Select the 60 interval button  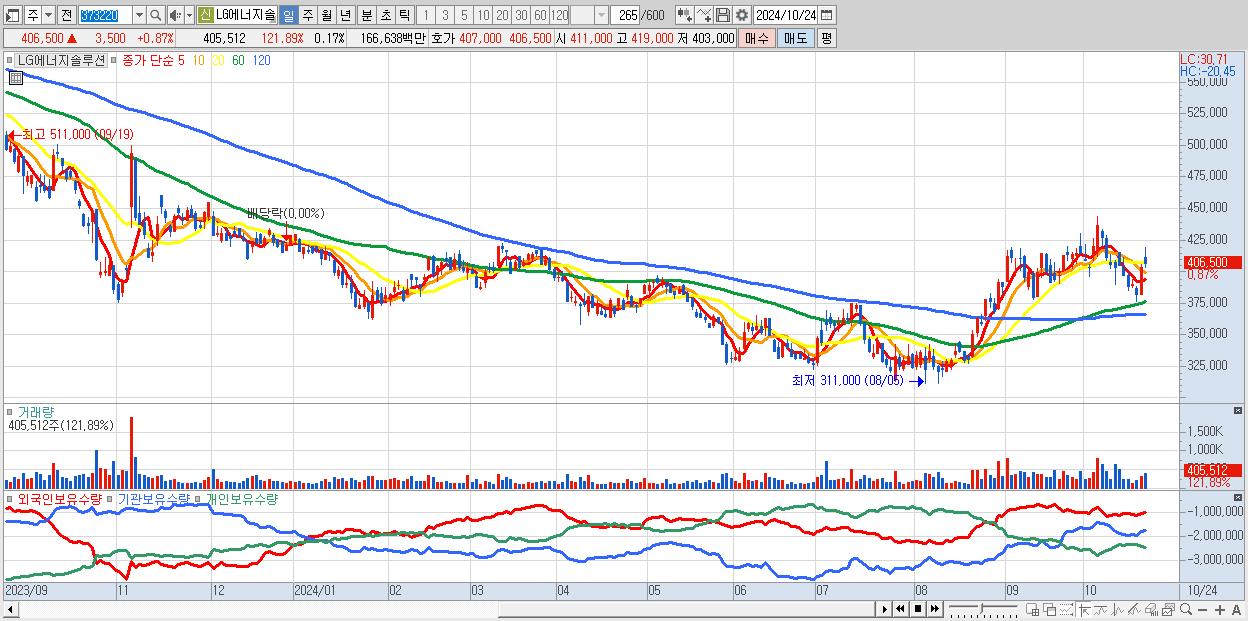[x=540, y=16]
